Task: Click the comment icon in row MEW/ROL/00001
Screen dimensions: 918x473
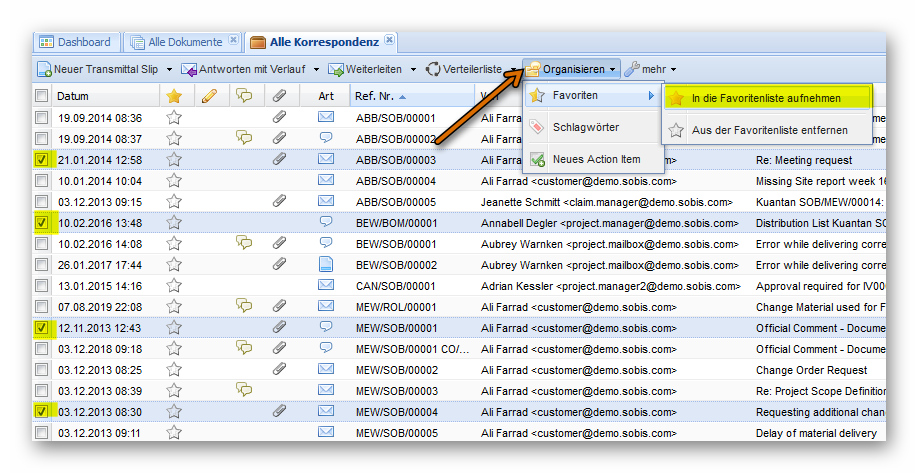Action: click(x=243, y=306)
